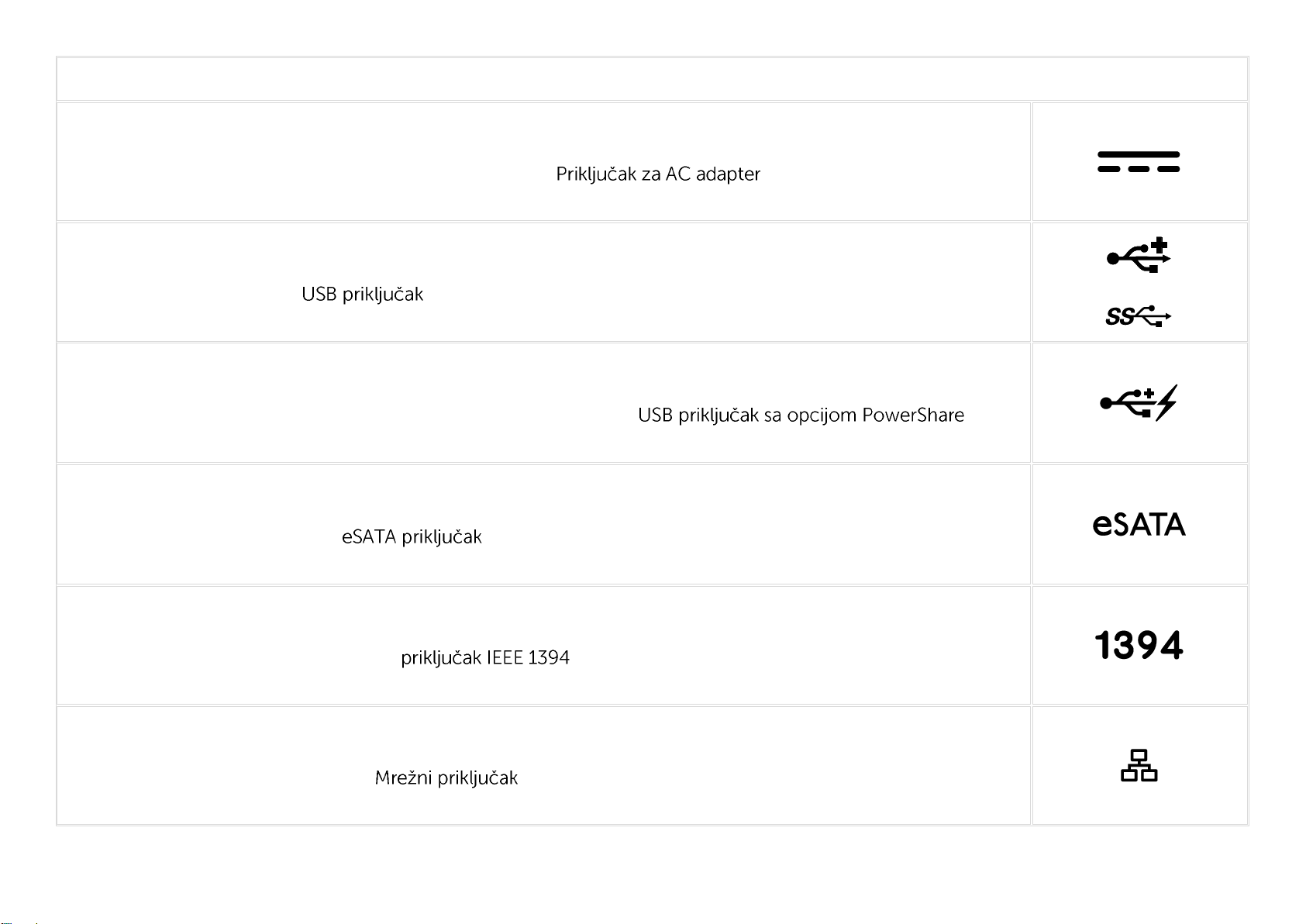Select the USB PowerShare lightning icon
Image resolution: width=1306 pixels, height=924 pixels.
1139,402
